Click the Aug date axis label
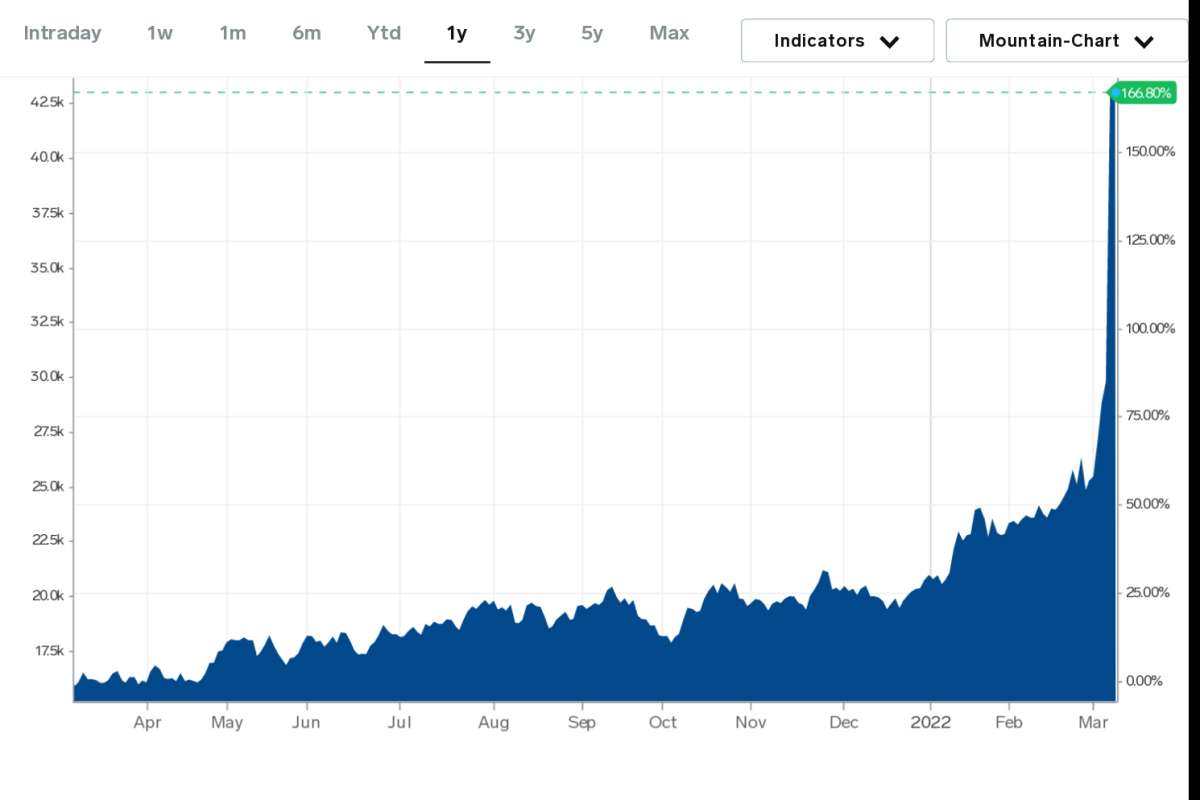Screen dimensions: 1200x800 493,722
